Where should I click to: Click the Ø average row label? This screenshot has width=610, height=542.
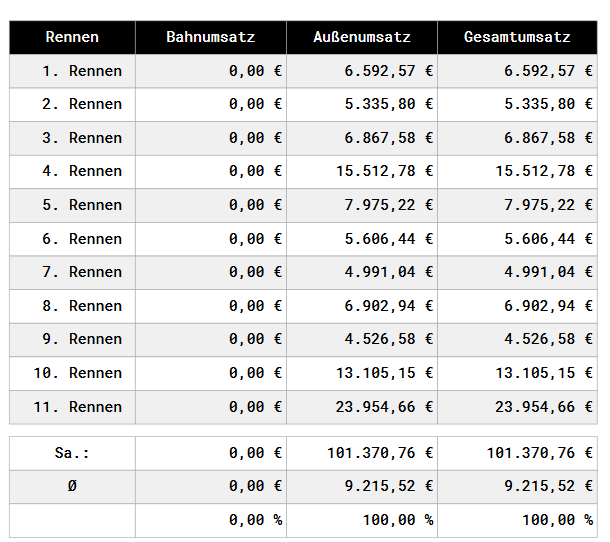click(72, 486)
